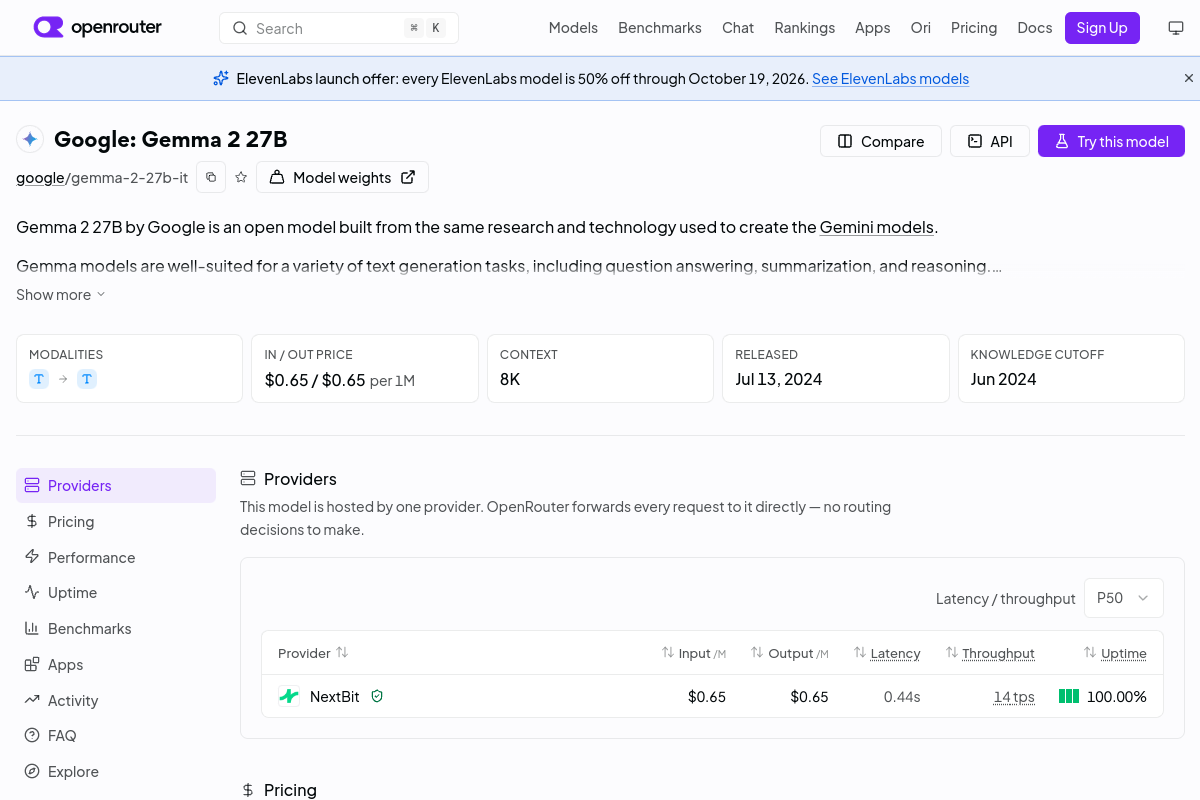Go to Uptime in the sidebar
Viewport: 1200px width, 800px height.
pyautogui.click(x=116, y=592)
